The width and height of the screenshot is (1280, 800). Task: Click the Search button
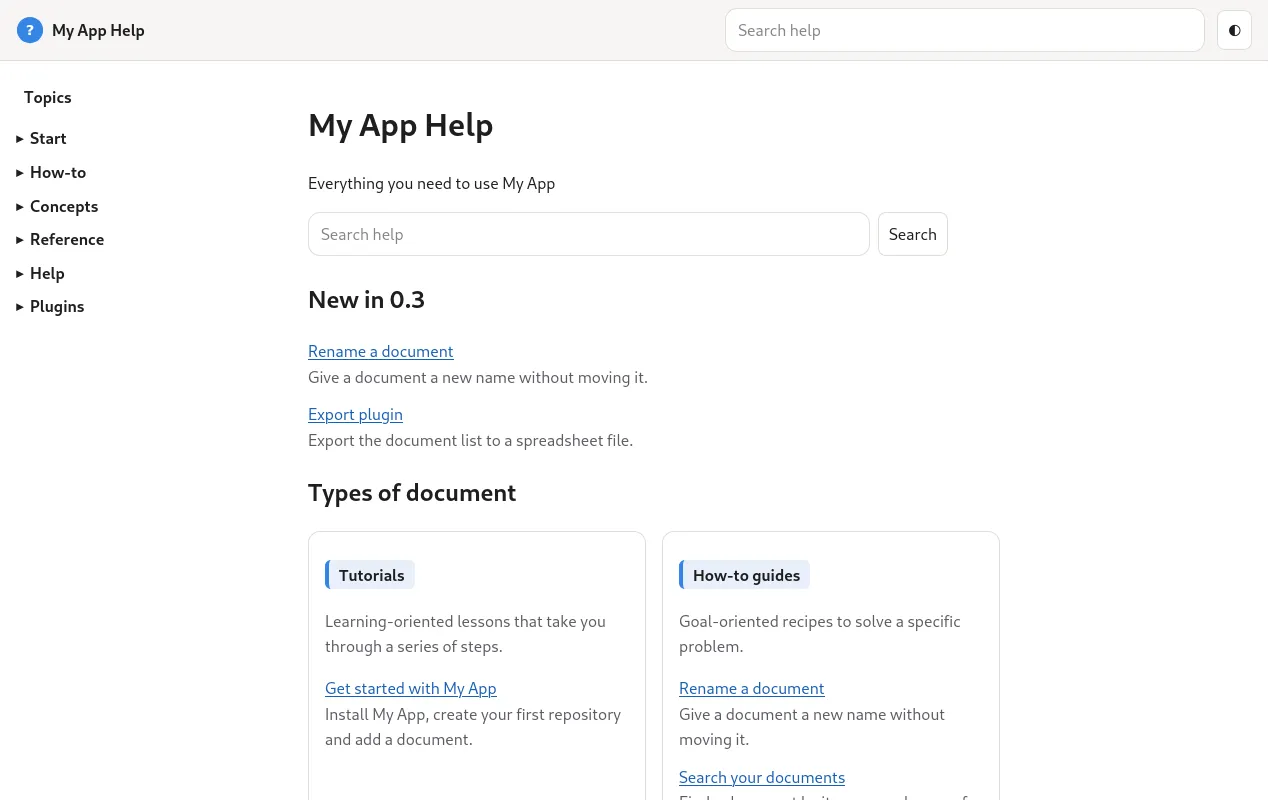pyautogui.click(x=912, y=234)
